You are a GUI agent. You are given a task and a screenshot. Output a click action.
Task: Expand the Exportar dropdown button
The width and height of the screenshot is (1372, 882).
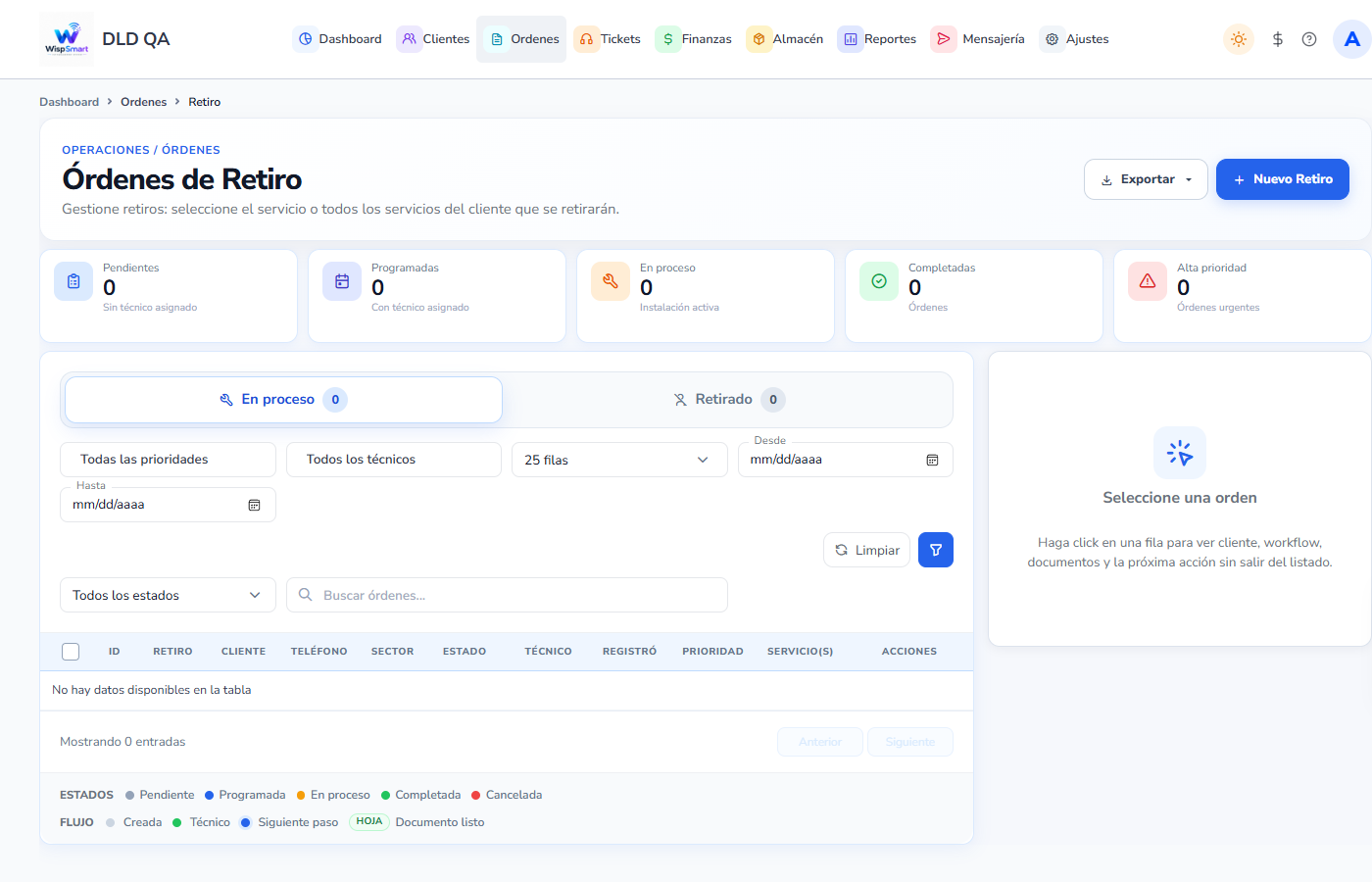point(1146,179)
